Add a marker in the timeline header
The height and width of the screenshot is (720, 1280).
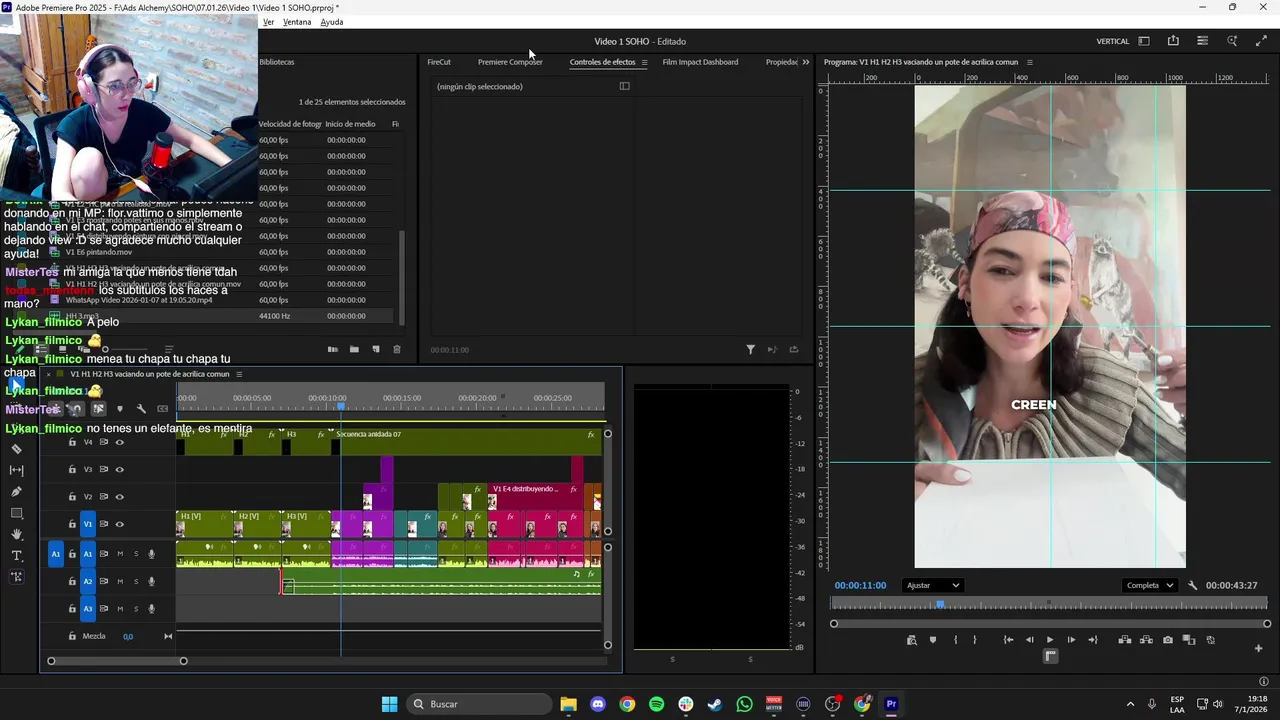click(x=120, y=408)
